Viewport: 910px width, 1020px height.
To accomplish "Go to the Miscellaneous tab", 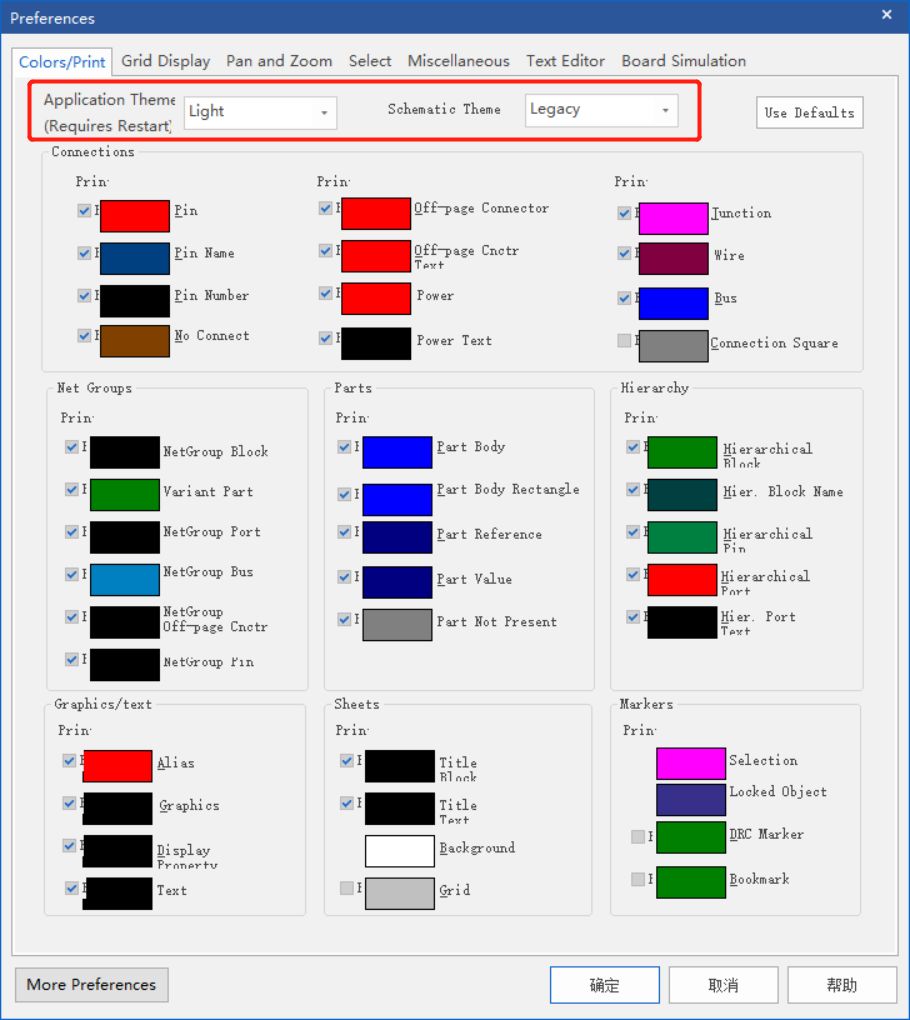I will [x=459, y=61].
